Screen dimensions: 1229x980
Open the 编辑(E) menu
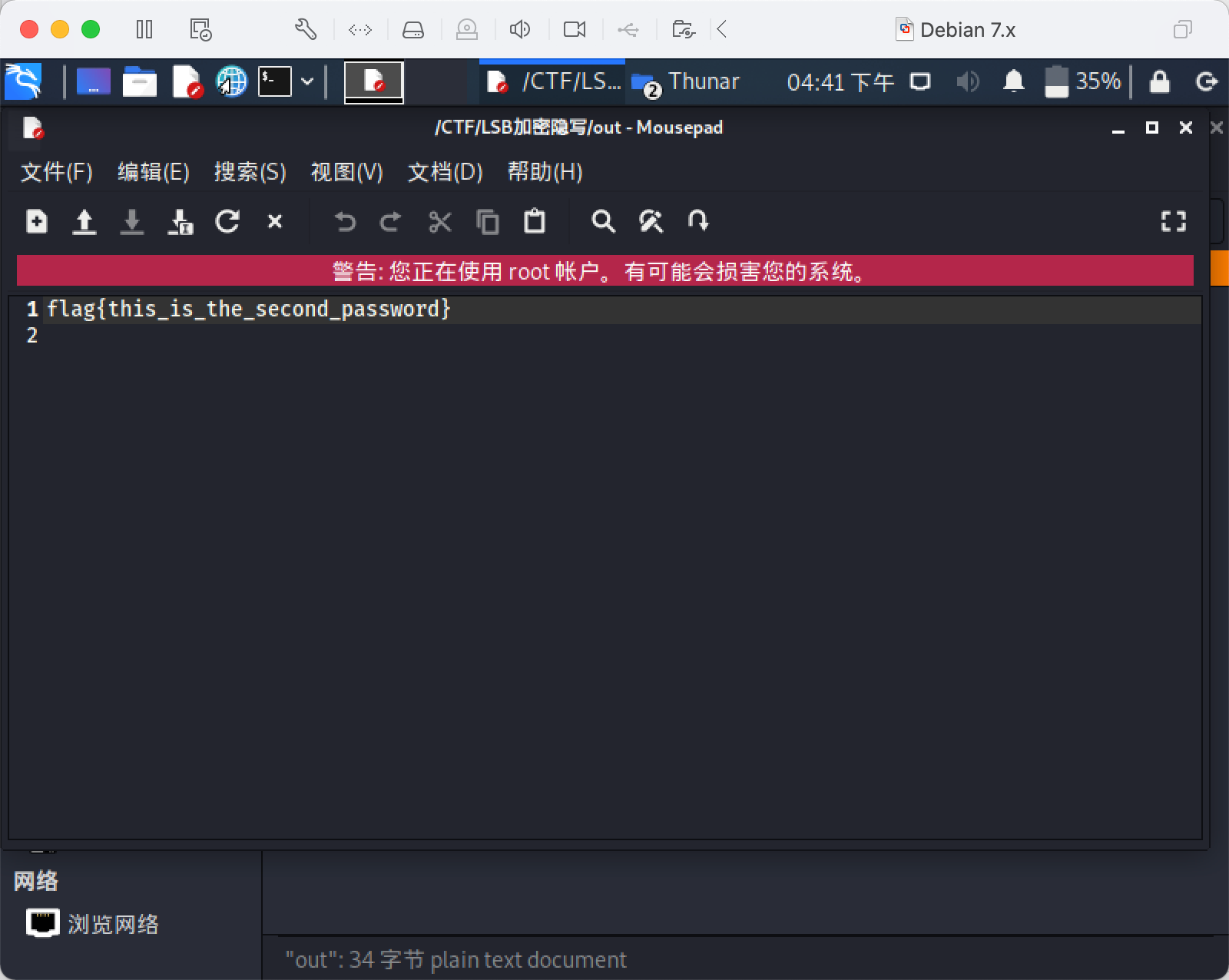point(154,171)
